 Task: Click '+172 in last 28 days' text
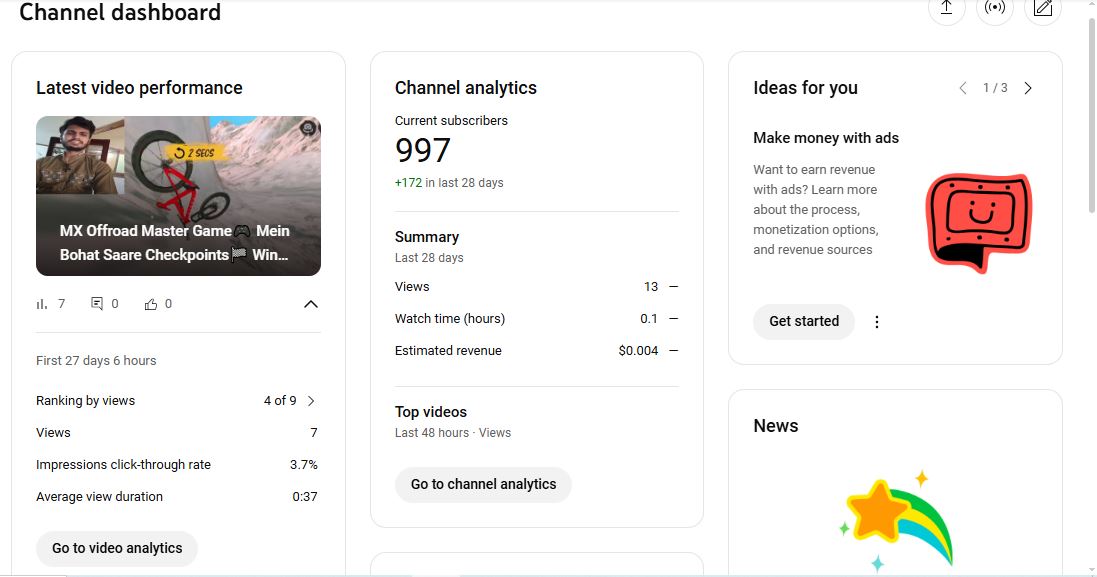point(449,183)
